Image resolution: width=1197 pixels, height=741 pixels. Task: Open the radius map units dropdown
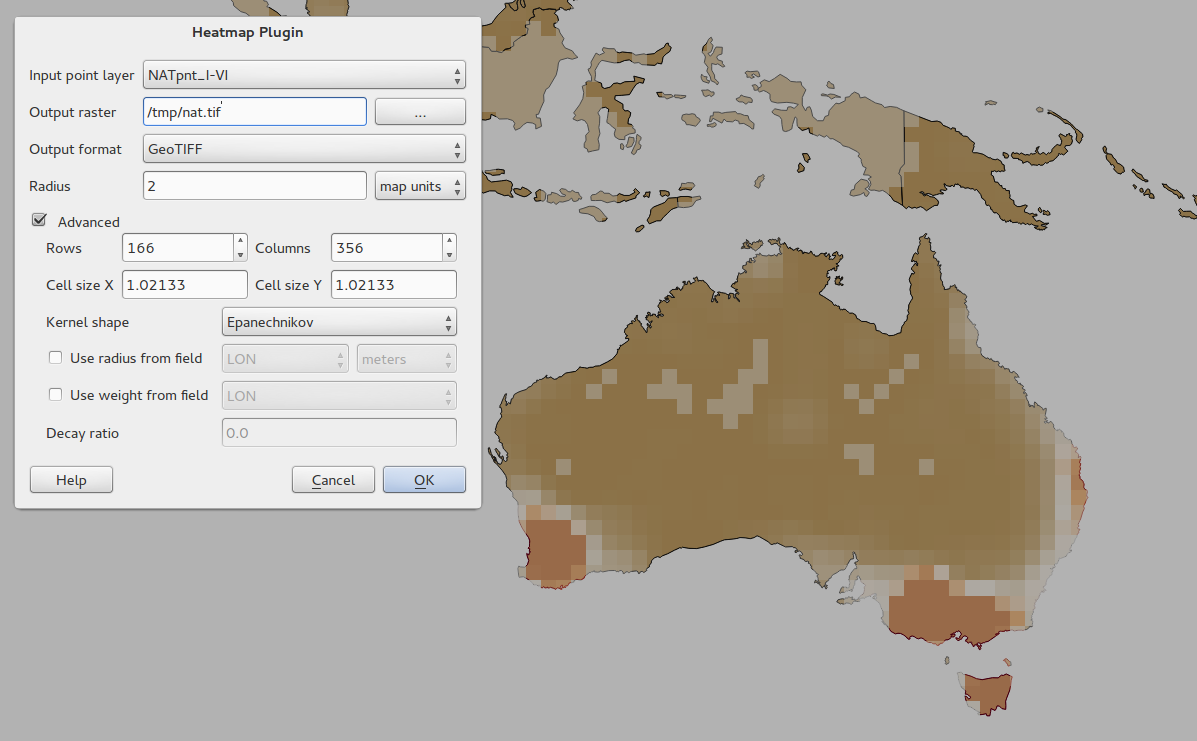420,186
